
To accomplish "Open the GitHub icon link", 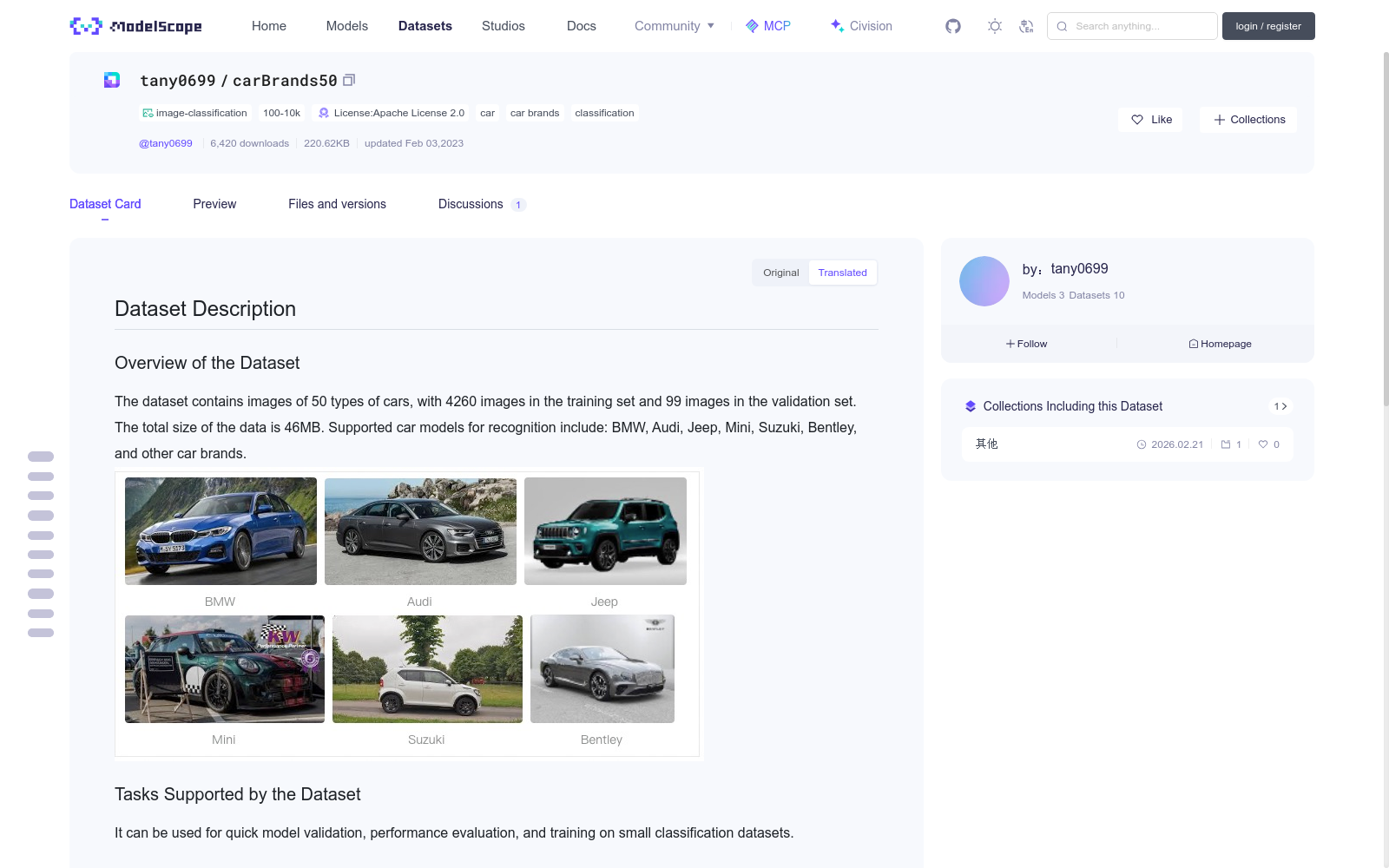I will click(x=953, y=26).
